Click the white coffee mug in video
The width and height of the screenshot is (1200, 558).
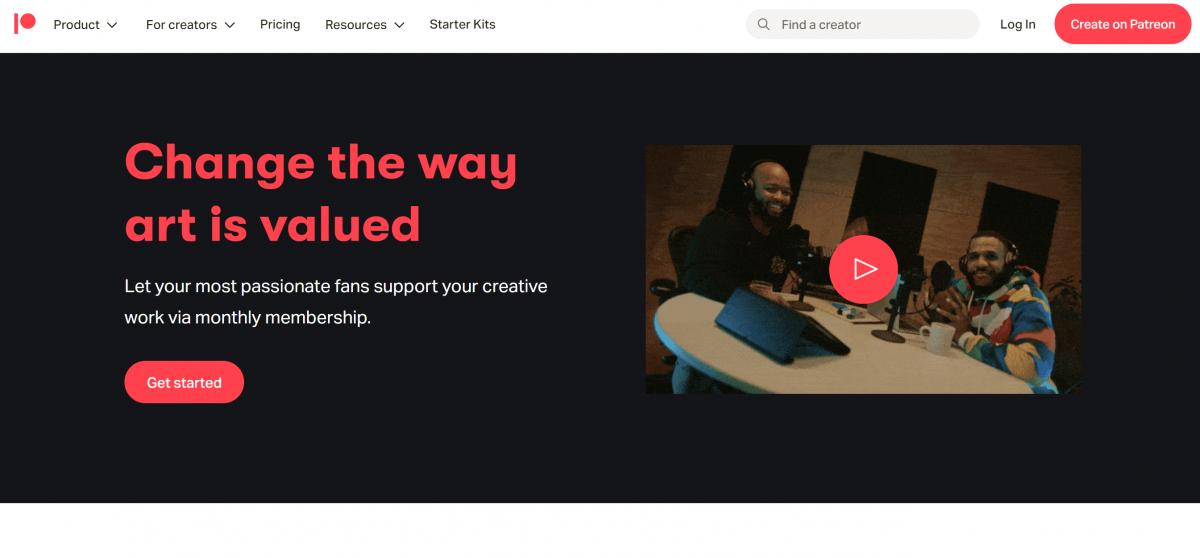[x=935, y=339]
